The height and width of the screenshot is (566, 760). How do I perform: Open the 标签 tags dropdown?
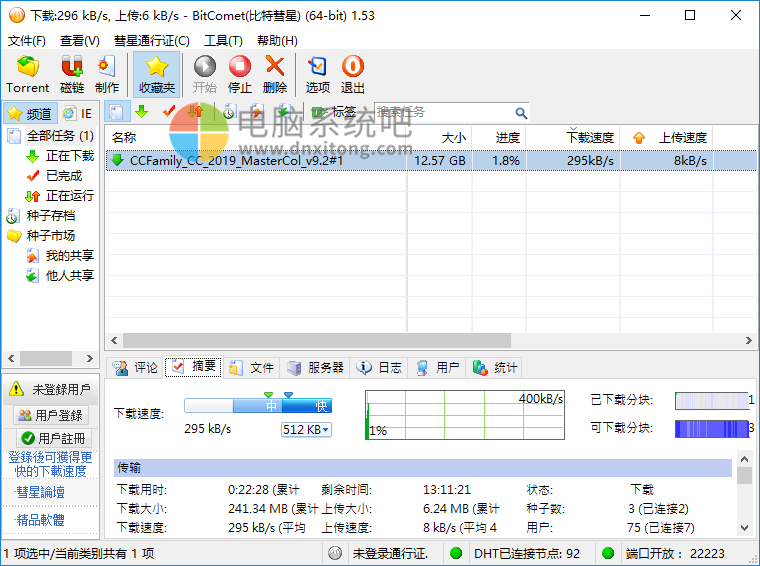point(333,112)
